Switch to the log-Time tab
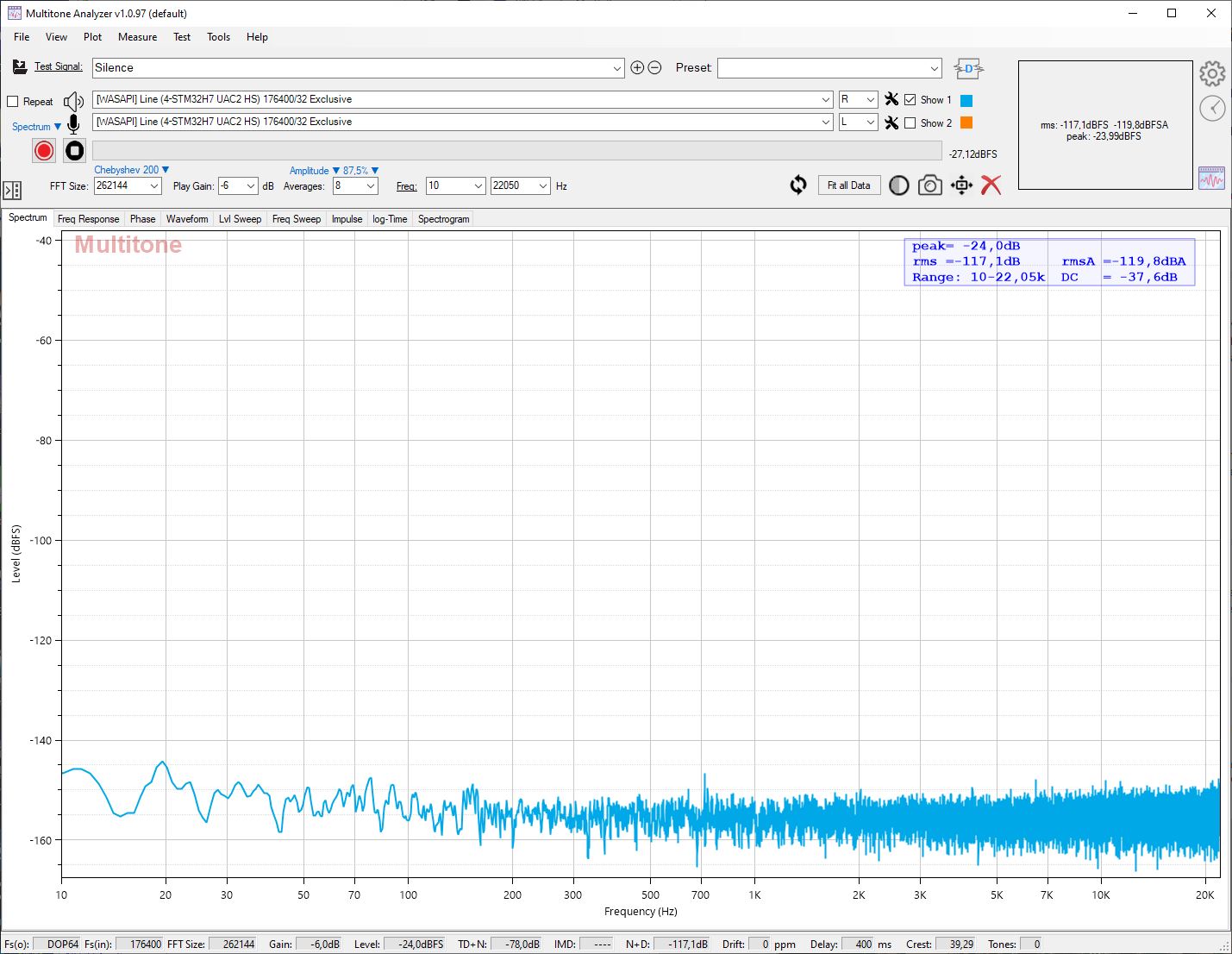This screenshot has width=1232, height=954. [390, 219]
